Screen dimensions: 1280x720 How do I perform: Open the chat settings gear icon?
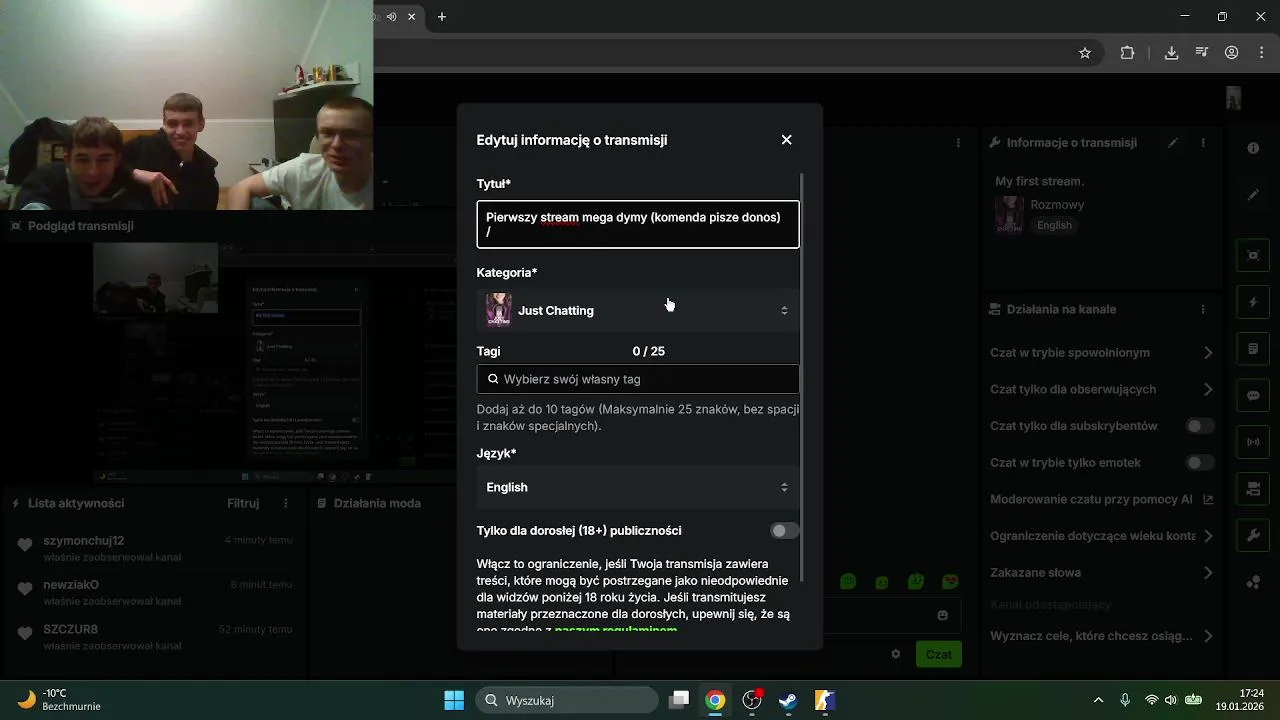point(896,654)
